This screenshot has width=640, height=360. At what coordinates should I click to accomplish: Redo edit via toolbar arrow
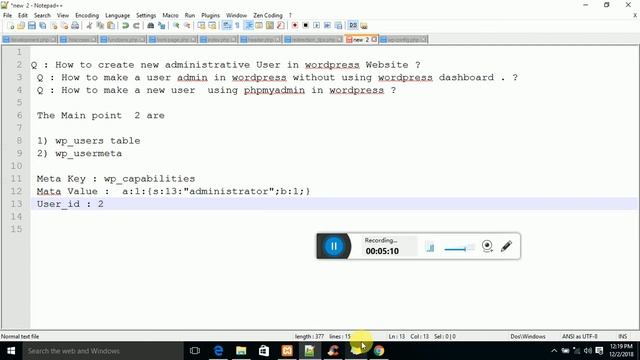[136, 26]
